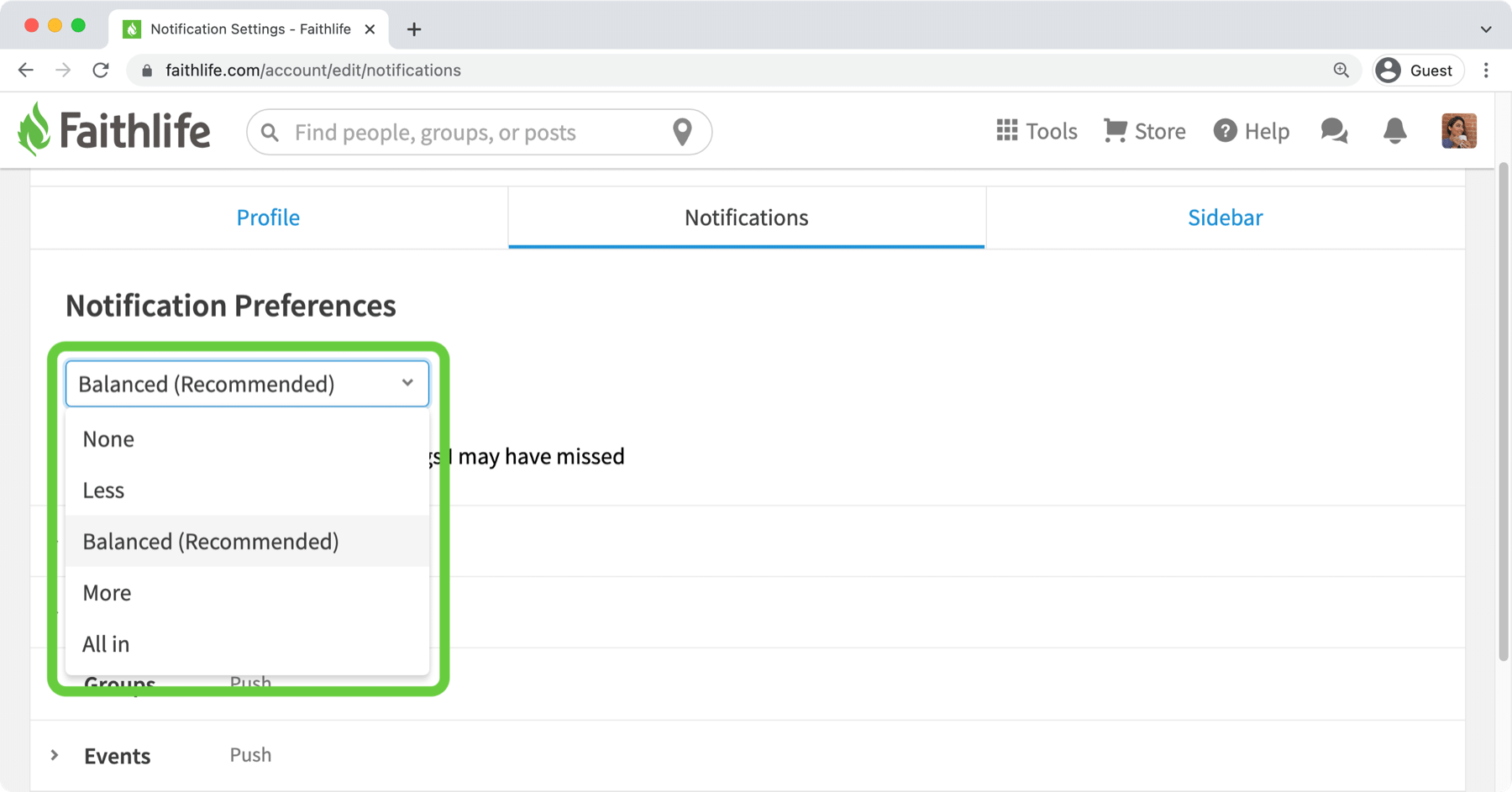Open the Guest profile button

(1418, 71)
